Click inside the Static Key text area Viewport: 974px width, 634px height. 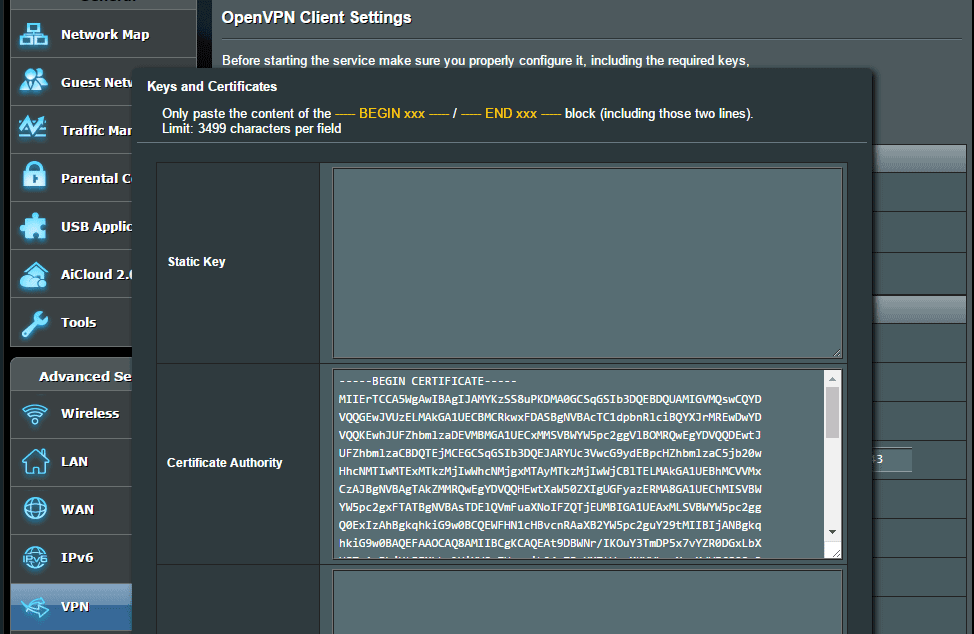tap(587, 263)
